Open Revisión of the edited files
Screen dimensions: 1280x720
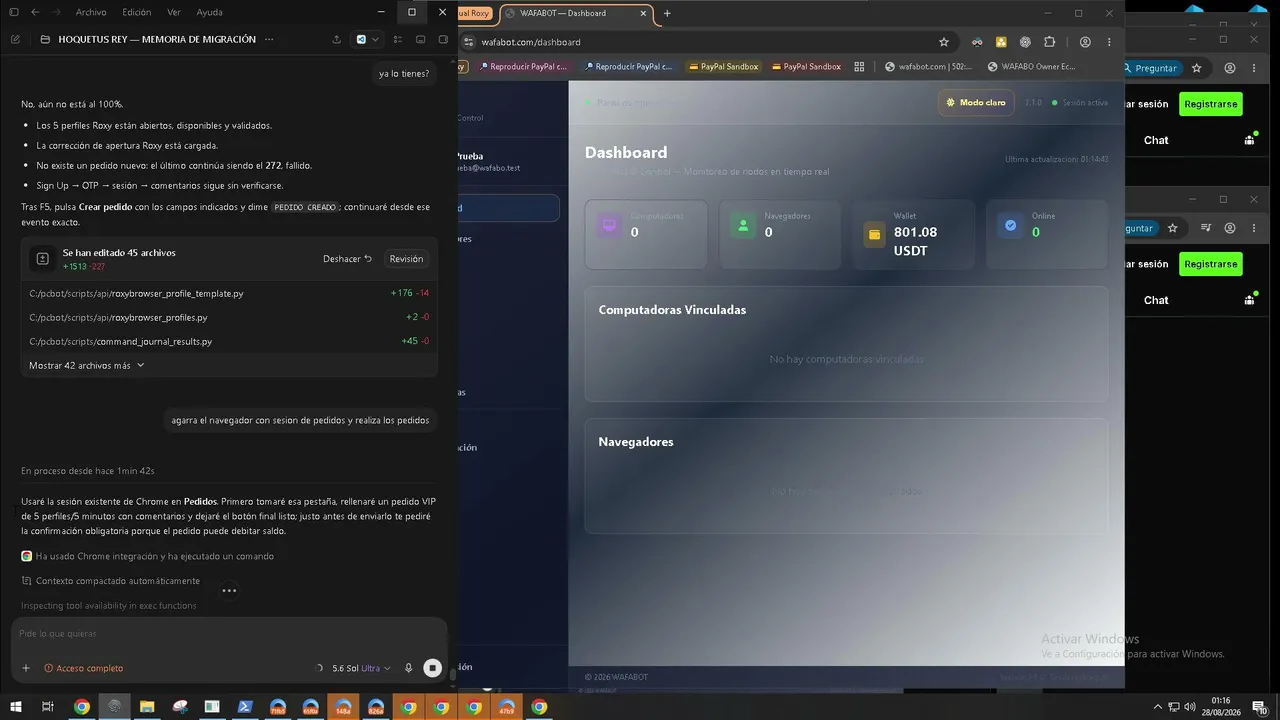[406, 258]
